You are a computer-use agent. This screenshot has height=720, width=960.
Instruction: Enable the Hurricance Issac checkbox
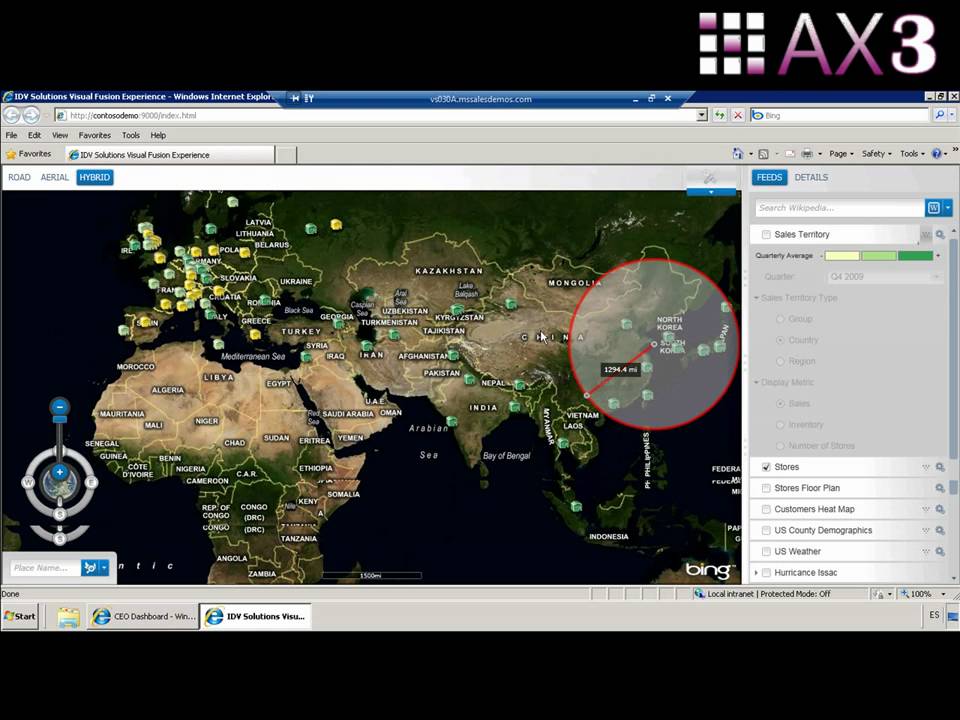point(766,572)
